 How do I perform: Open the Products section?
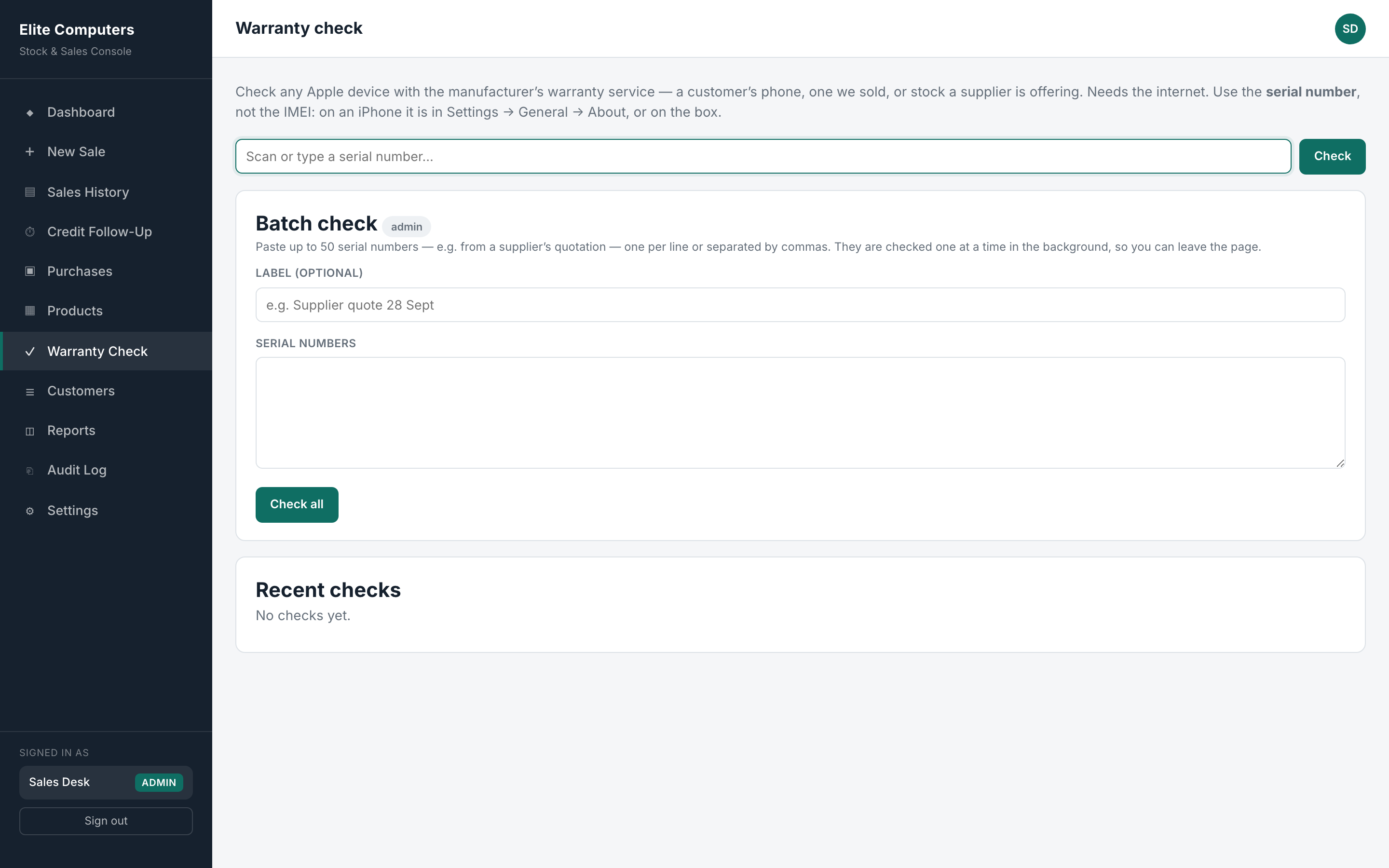[x=107, y=311]
